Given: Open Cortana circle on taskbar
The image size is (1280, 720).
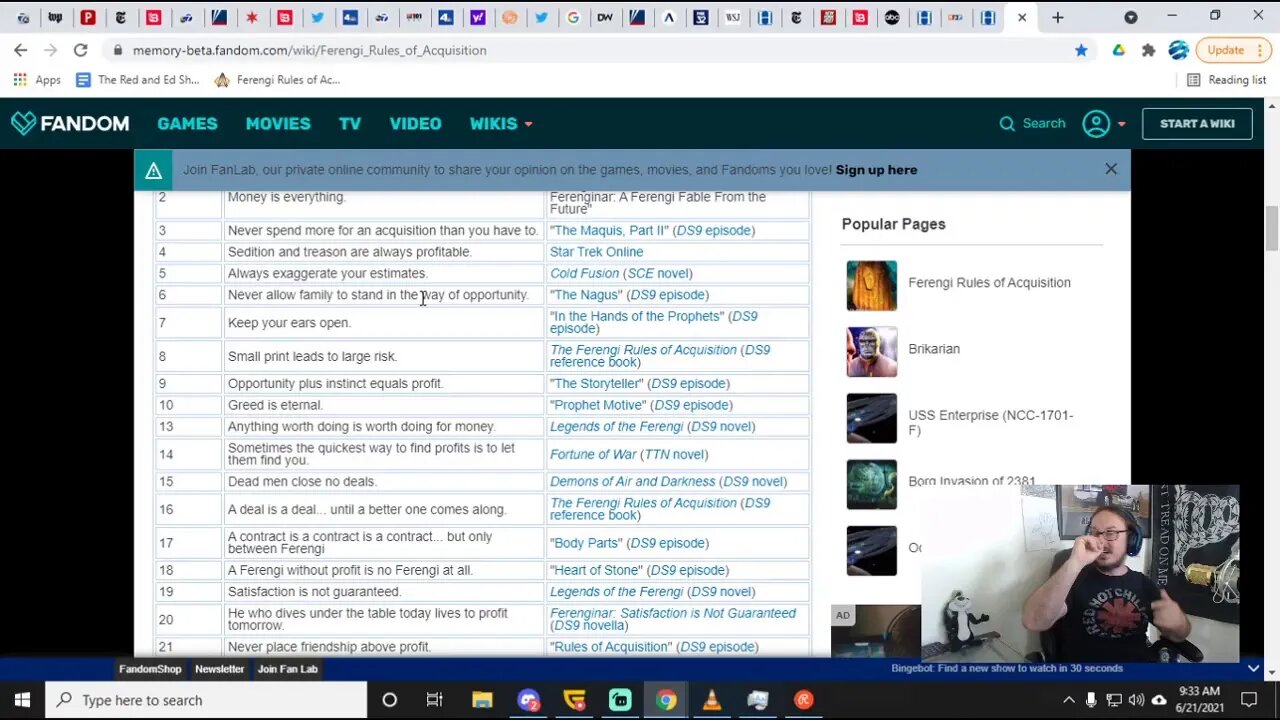Looking at the screenshot, I should (390, 700).
